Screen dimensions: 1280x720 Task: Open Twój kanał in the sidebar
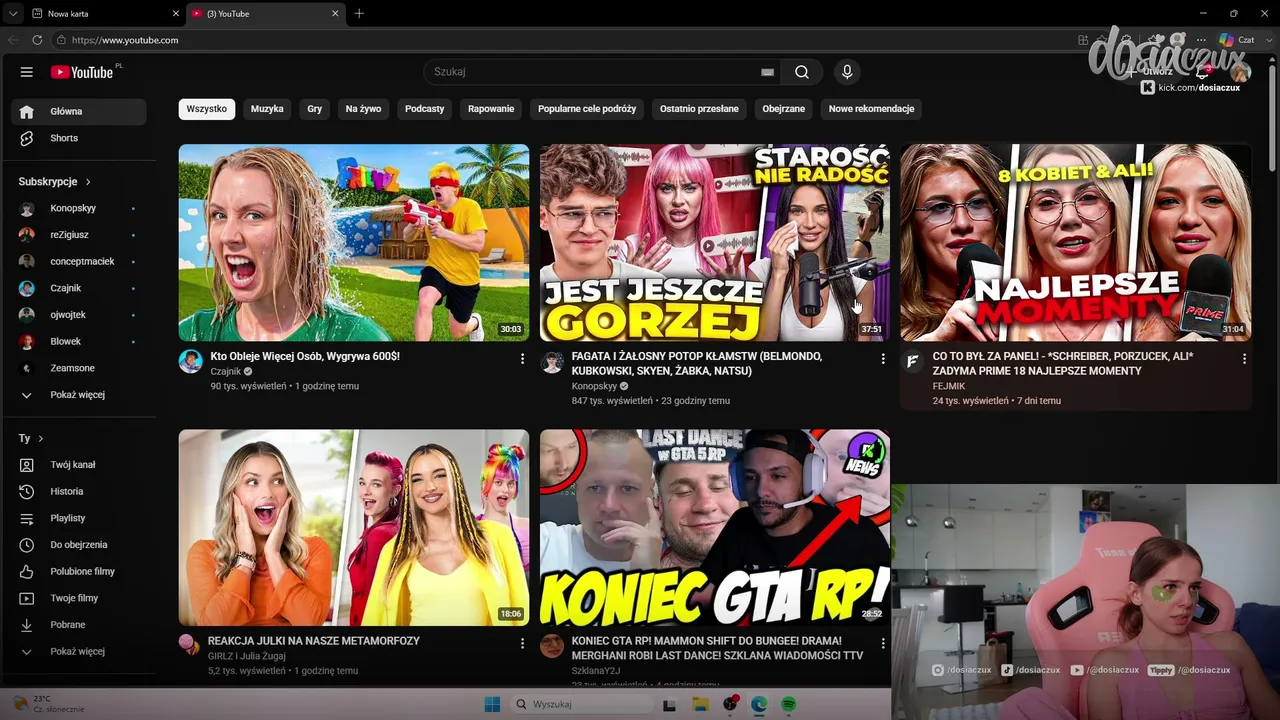(x=78, y=465)
